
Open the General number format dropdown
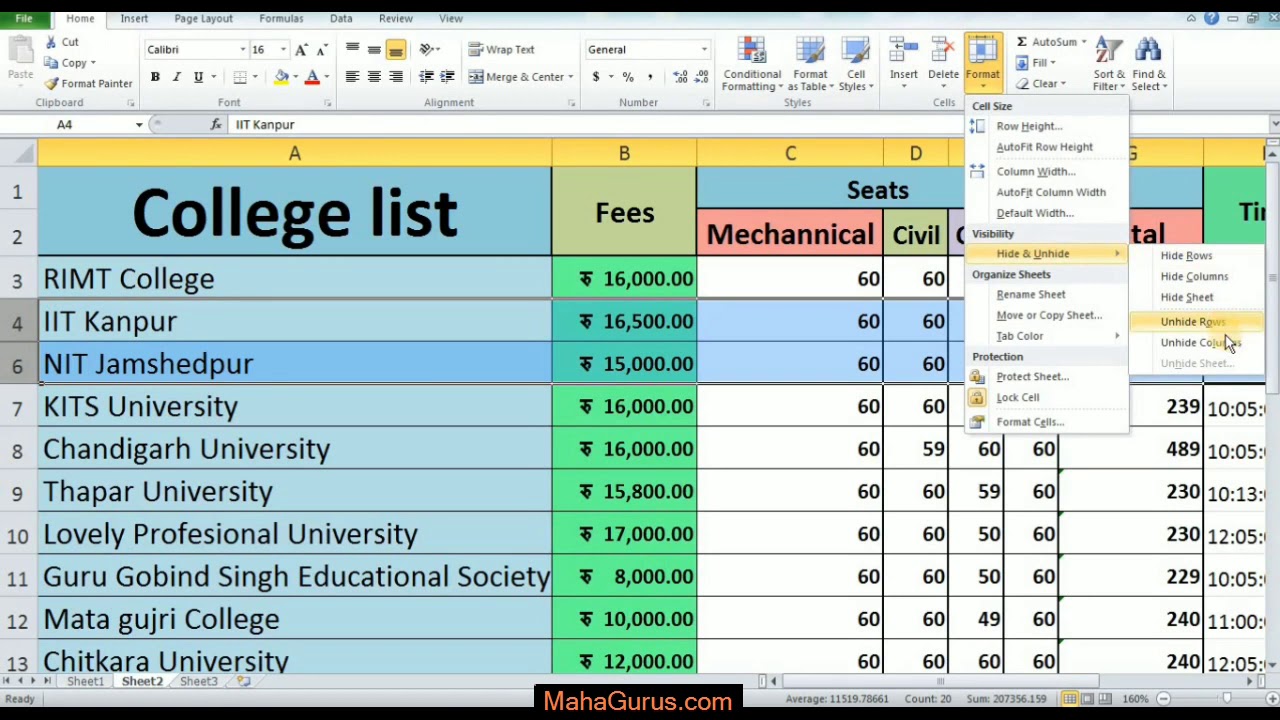pos(704,50)
